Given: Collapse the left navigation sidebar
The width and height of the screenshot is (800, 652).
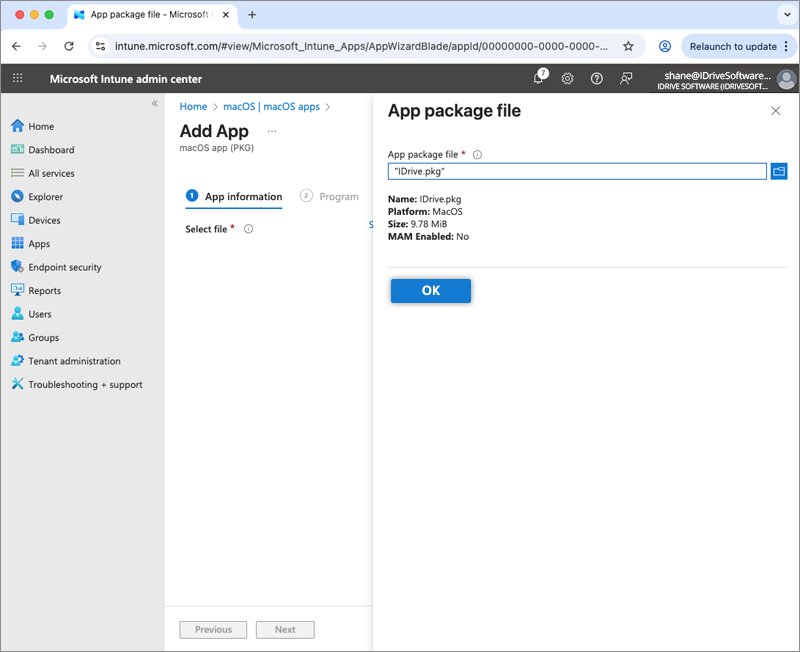Looking at the screenshot, I should pyautogui.click(x=155, y=104).
